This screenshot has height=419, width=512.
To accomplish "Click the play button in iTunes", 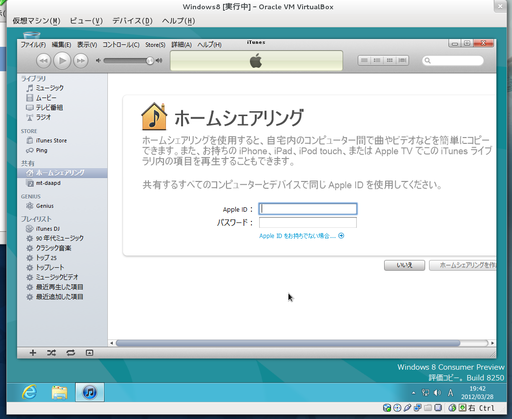I will 62,61.
